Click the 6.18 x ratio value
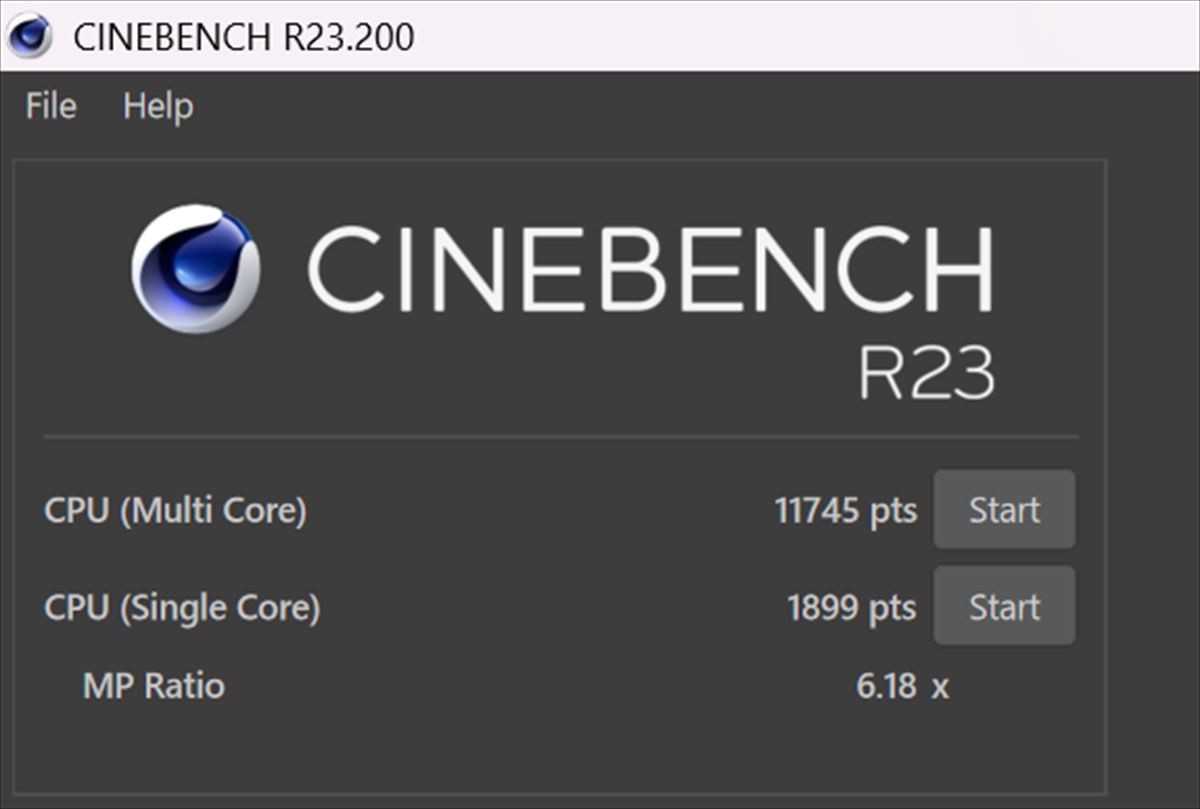 [902, 686]
